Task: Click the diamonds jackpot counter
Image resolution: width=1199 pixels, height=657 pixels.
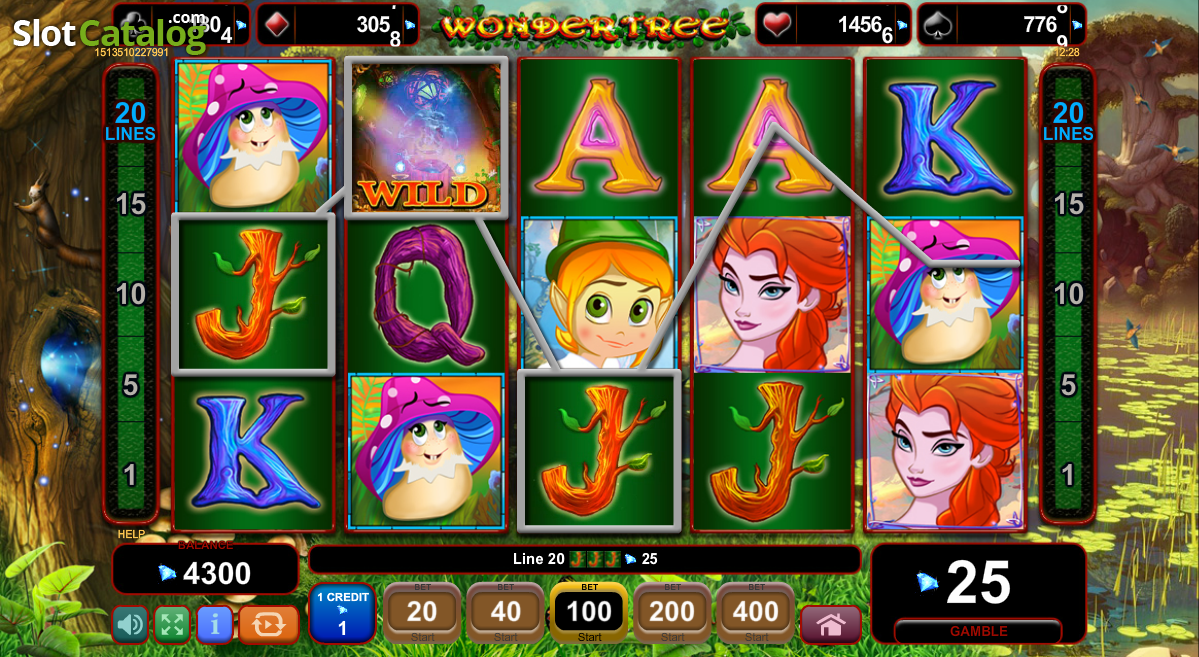Action: [337, 24]
